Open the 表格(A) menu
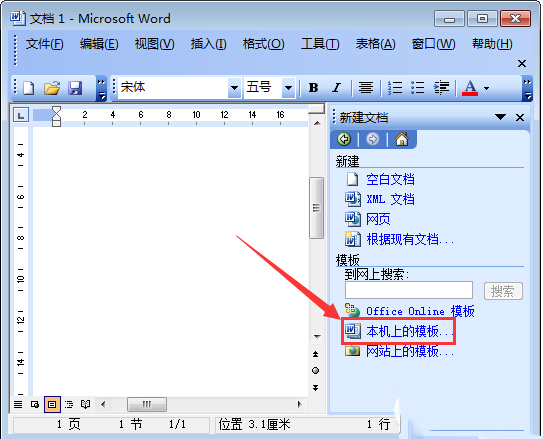This screenshot has width=543, height=439. pos(375,44)
